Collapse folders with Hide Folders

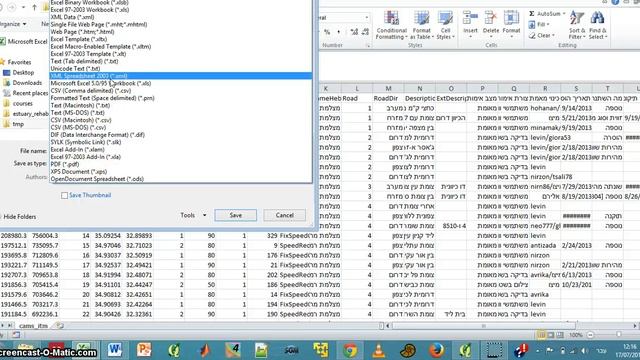pos(19,217)
